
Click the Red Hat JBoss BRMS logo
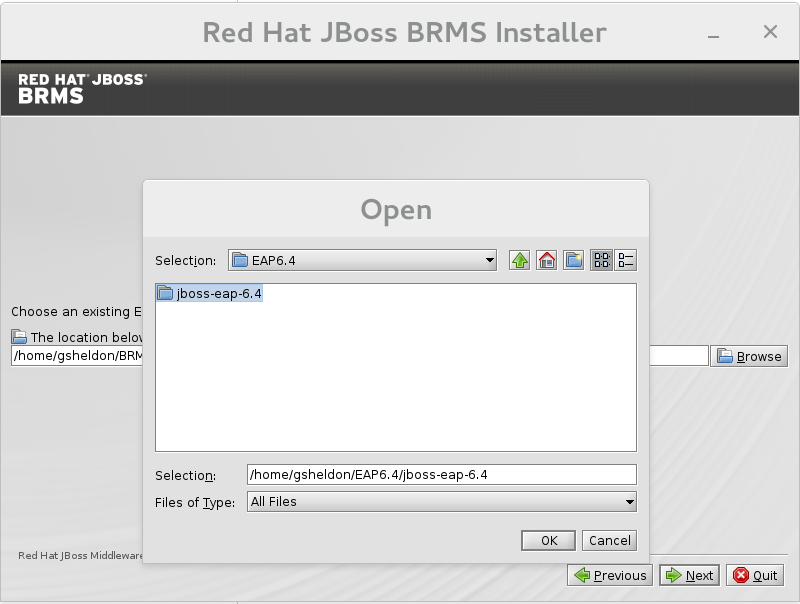click(x=82, y=89)
